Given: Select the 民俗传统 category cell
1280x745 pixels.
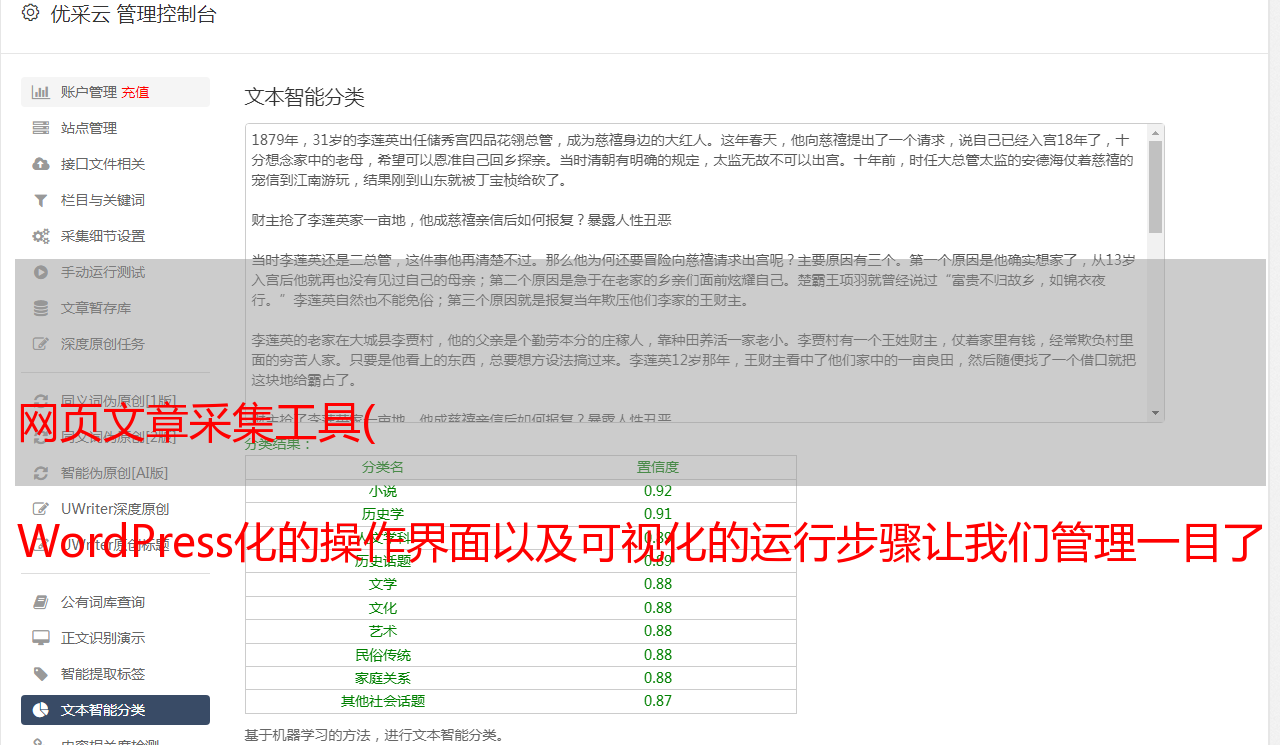Looking at the screenshot, I should click(383, 655).
